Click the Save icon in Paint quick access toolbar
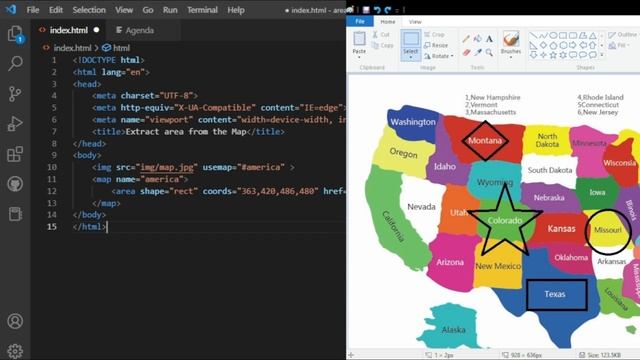Viewport: 640px width, 360px height. (x=366, y=9)
